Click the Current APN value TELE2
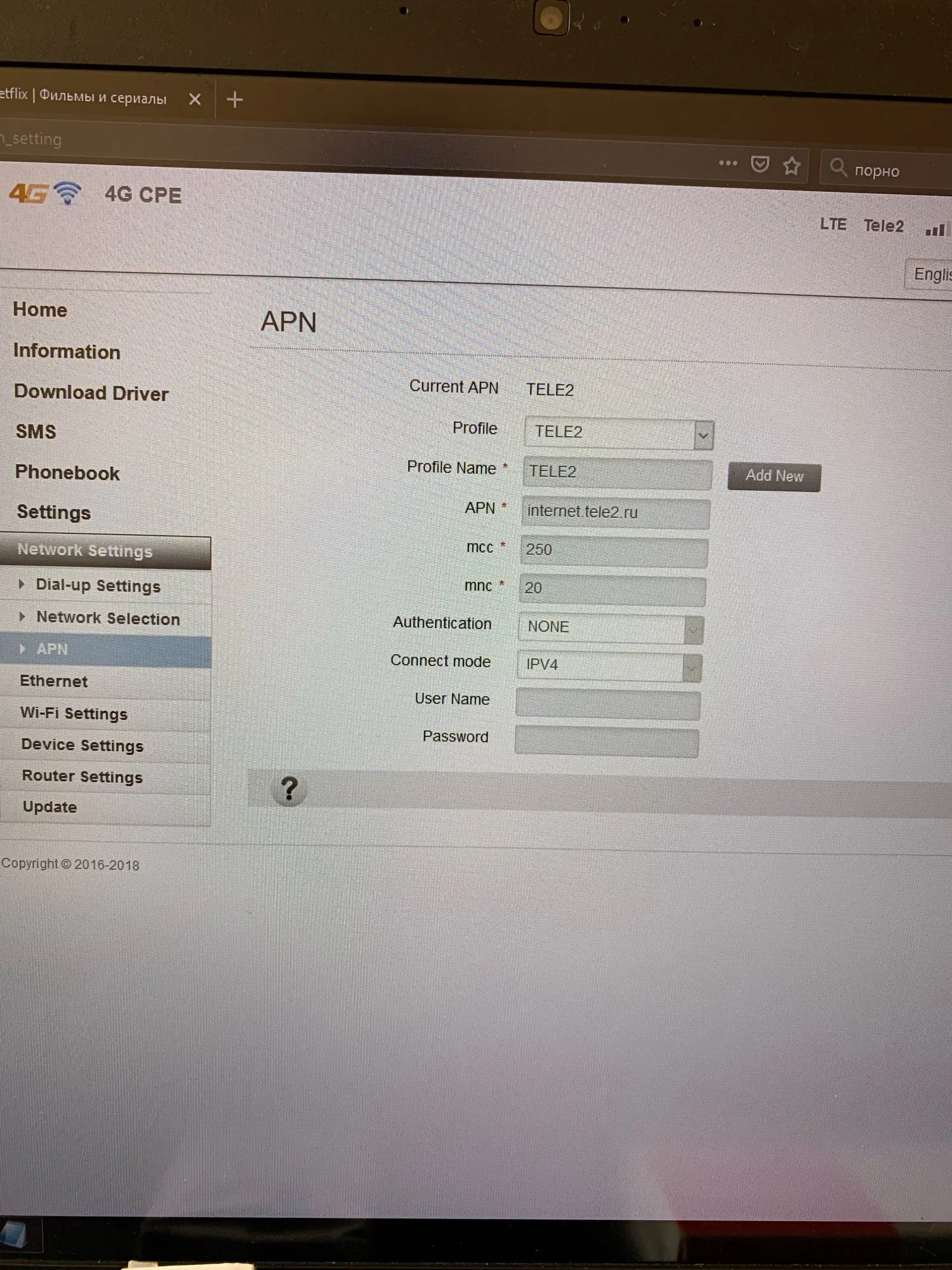 pyautogui.click(x=550, y=389)
